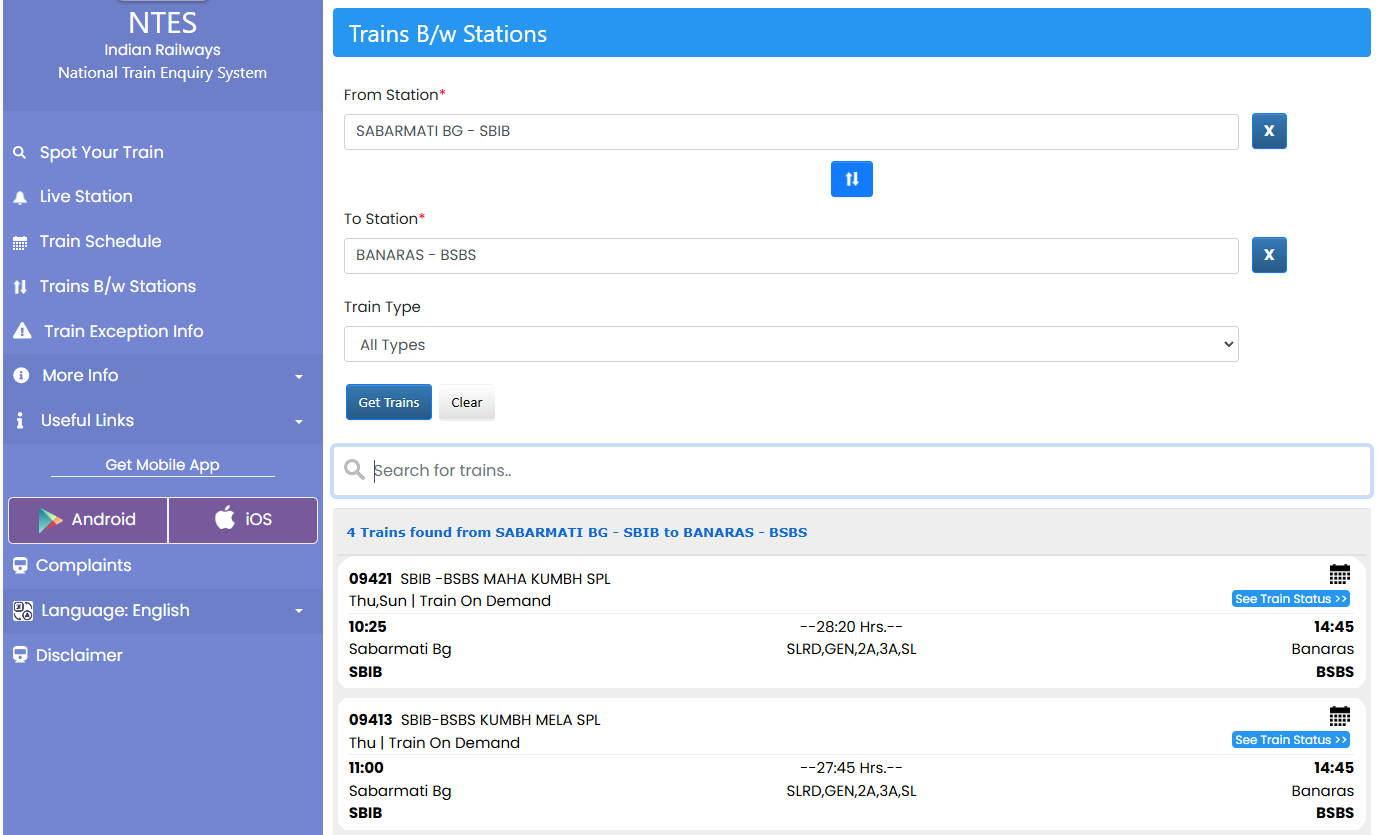See Train Status for train 09413

(1291, 740)
